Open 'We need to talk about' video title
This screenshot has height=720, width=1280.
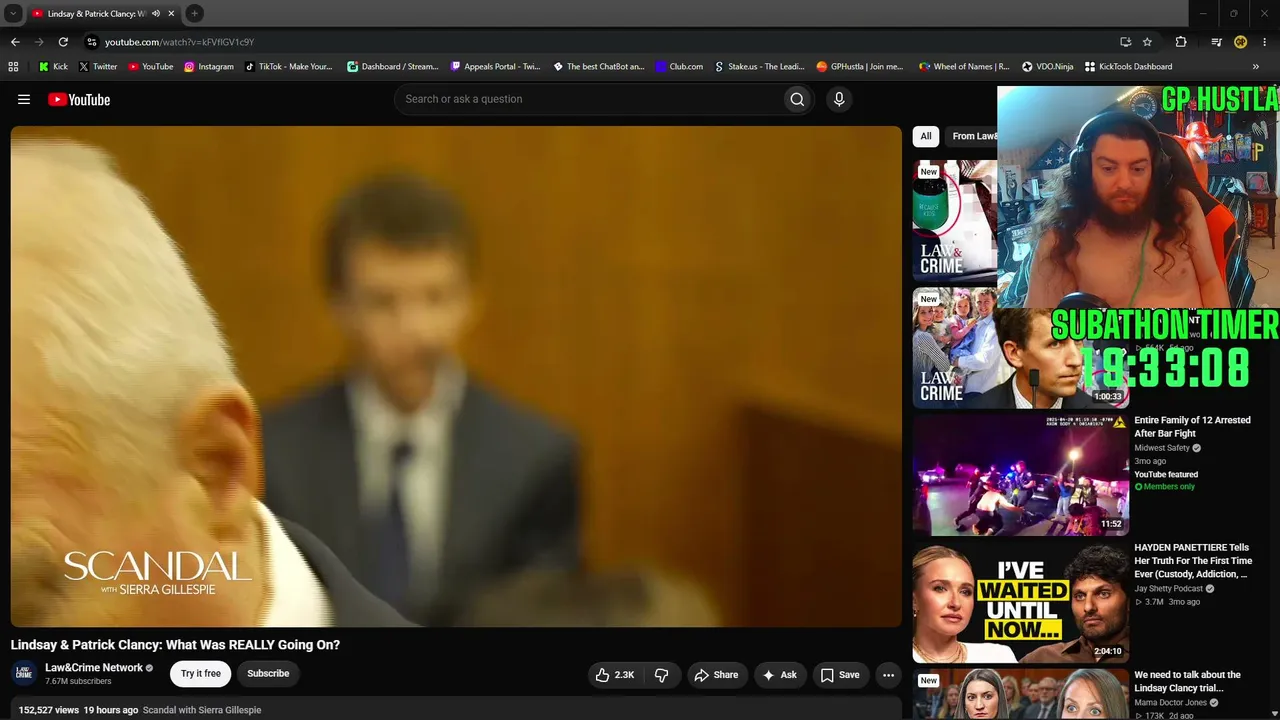click(1188, 681)
